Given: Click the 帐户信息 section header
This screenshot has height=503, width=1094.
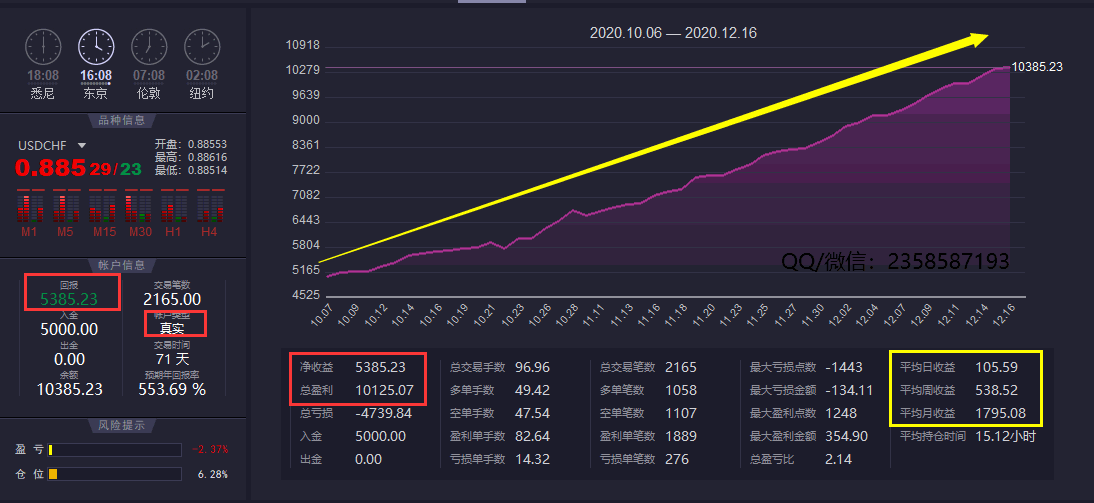Looking at the screenshot, I should [x=122, y=265].
